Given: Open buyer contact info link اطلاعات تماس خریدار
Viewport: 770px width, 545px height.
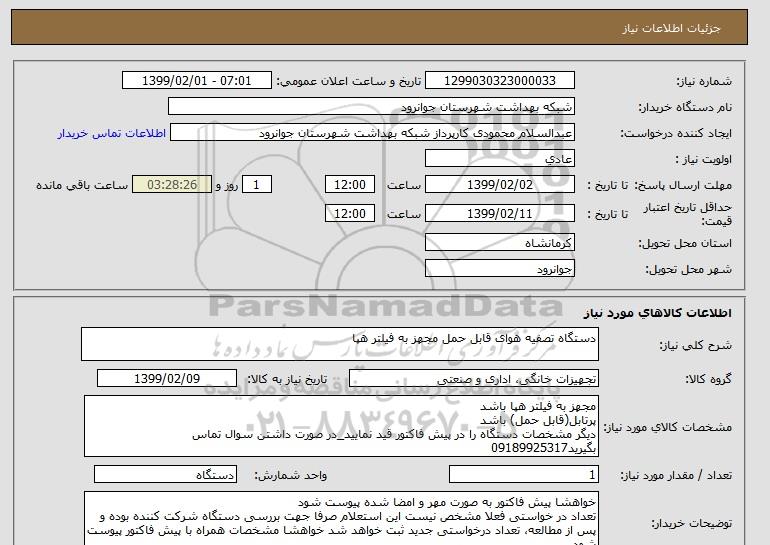Looking at the screenshot, I should 111,133.
